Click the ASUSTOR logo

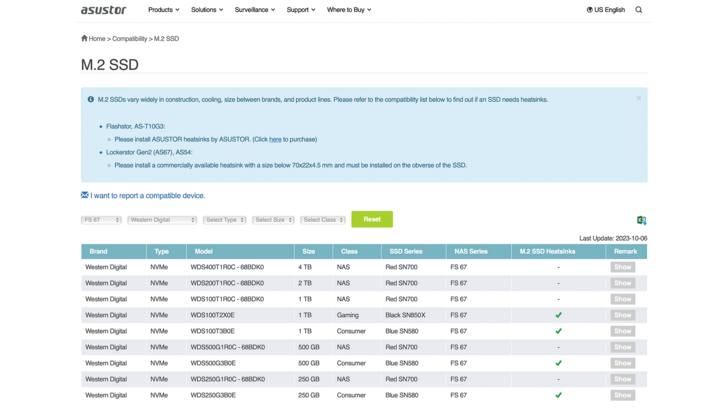click(x=103, y=10)
